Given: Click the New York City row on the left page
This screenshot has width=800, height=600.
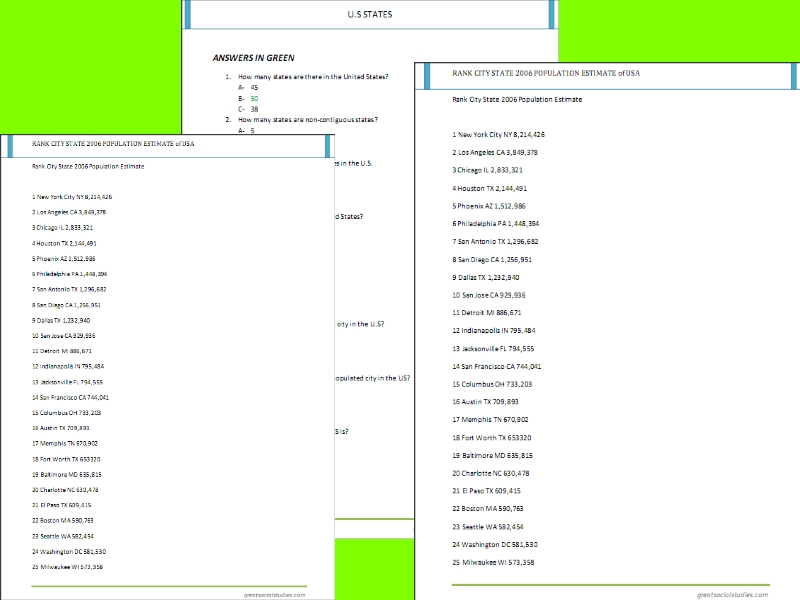Looking at the screenshot, I should click(x=72, y=197).
